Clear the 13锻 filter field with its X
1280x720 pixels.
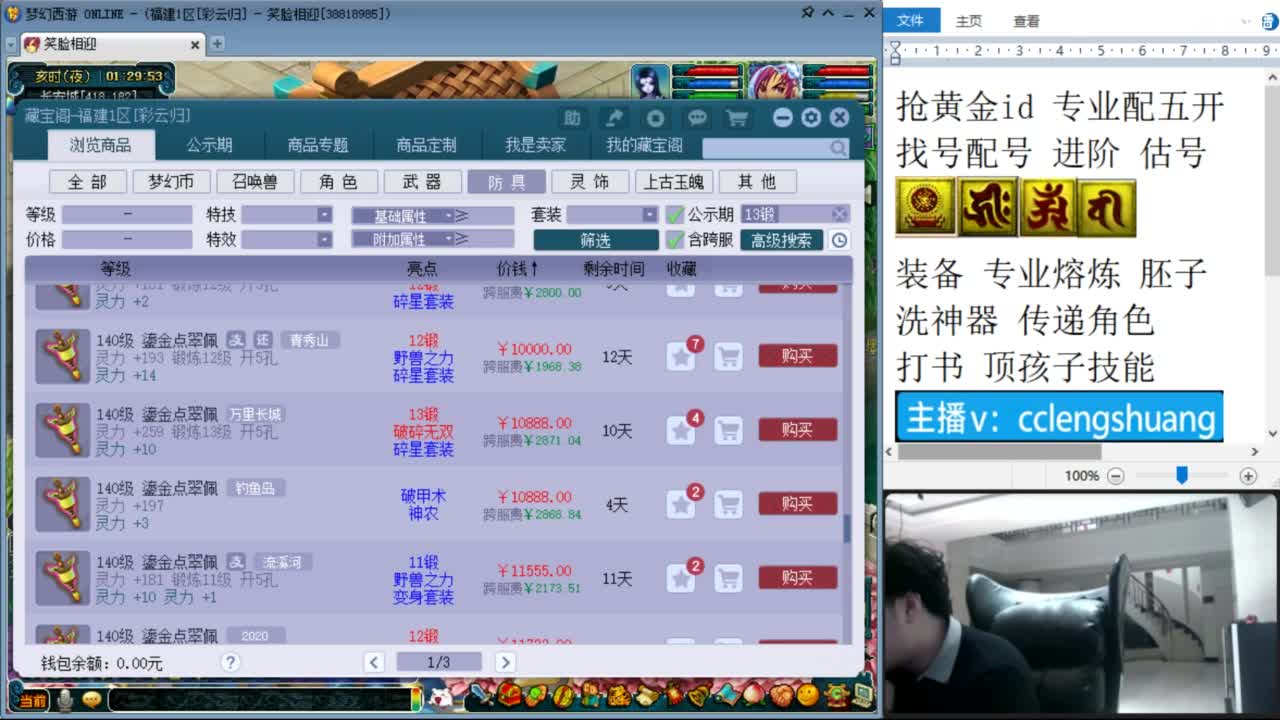pyautogui.click(x=839, y=215)
